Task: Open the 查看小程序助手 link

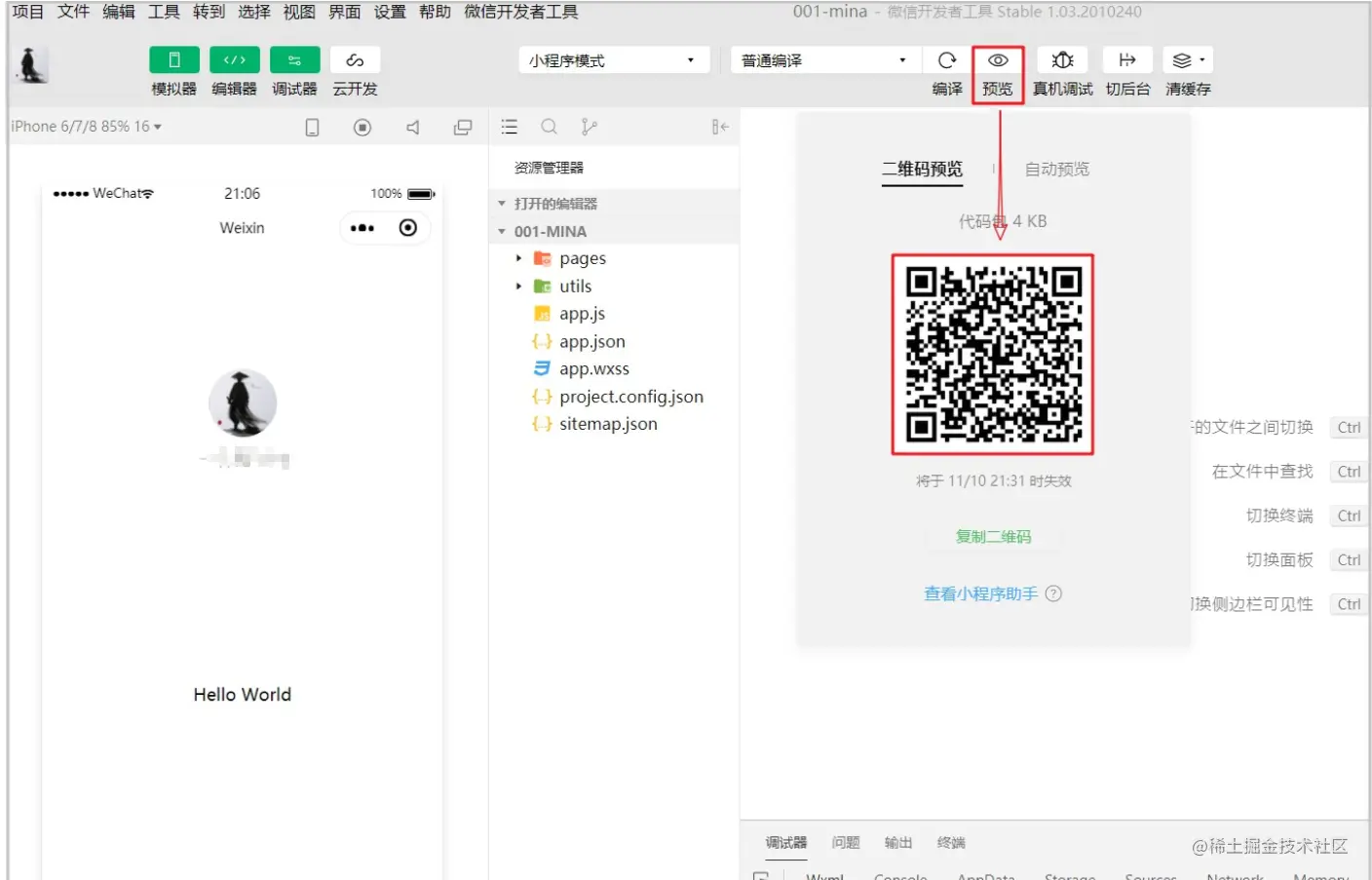Action: 981,593
